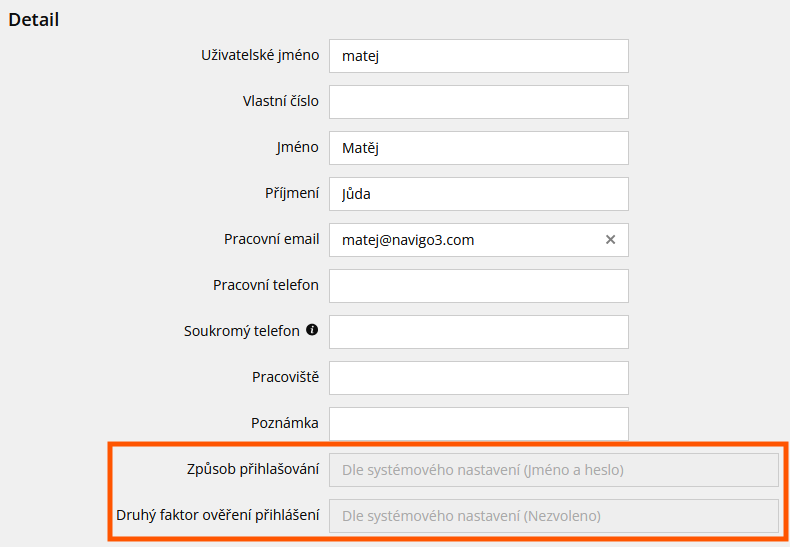
Task: Open the Způsob přihlašování dropdown
Action: point(554,470)
